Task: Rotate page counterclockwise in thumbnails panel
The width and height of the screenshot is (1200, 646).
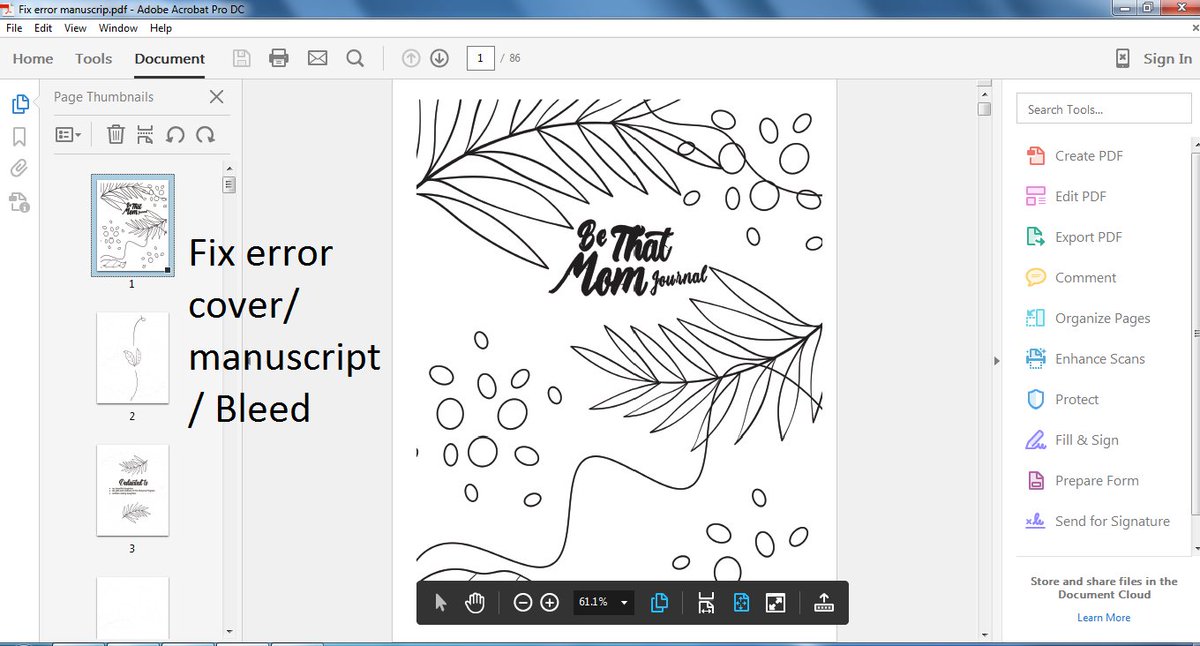Action: click(x=175, y=134)
